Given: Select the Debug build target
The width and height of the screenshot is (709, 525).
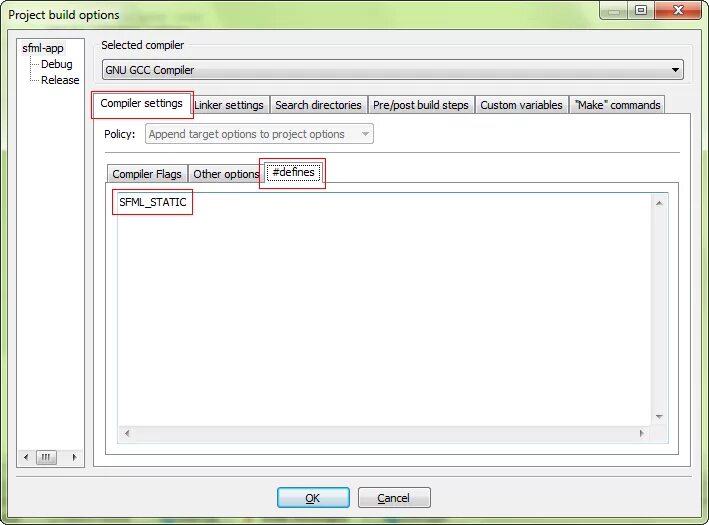Looking at the screenshot, I should 57,64.
